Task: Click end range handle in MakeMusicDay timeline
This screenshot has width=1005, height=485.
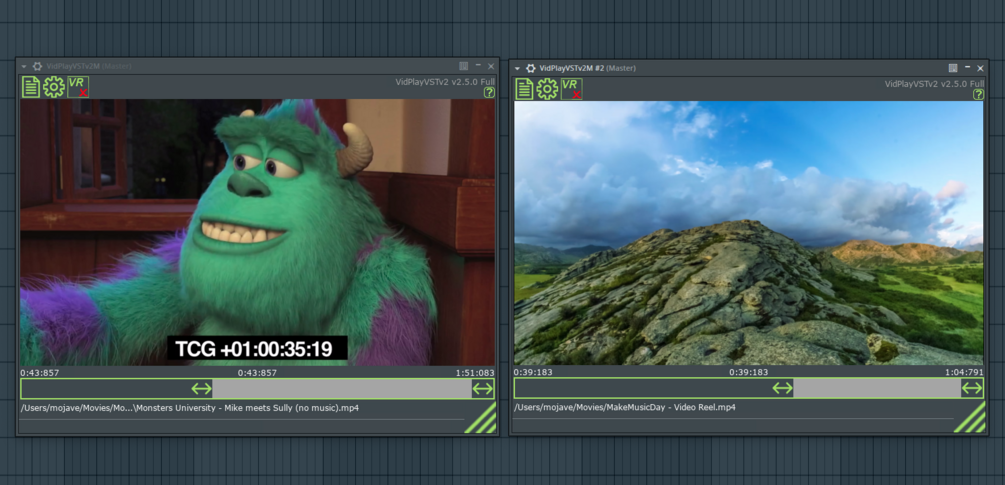Action: pos(972,388)
